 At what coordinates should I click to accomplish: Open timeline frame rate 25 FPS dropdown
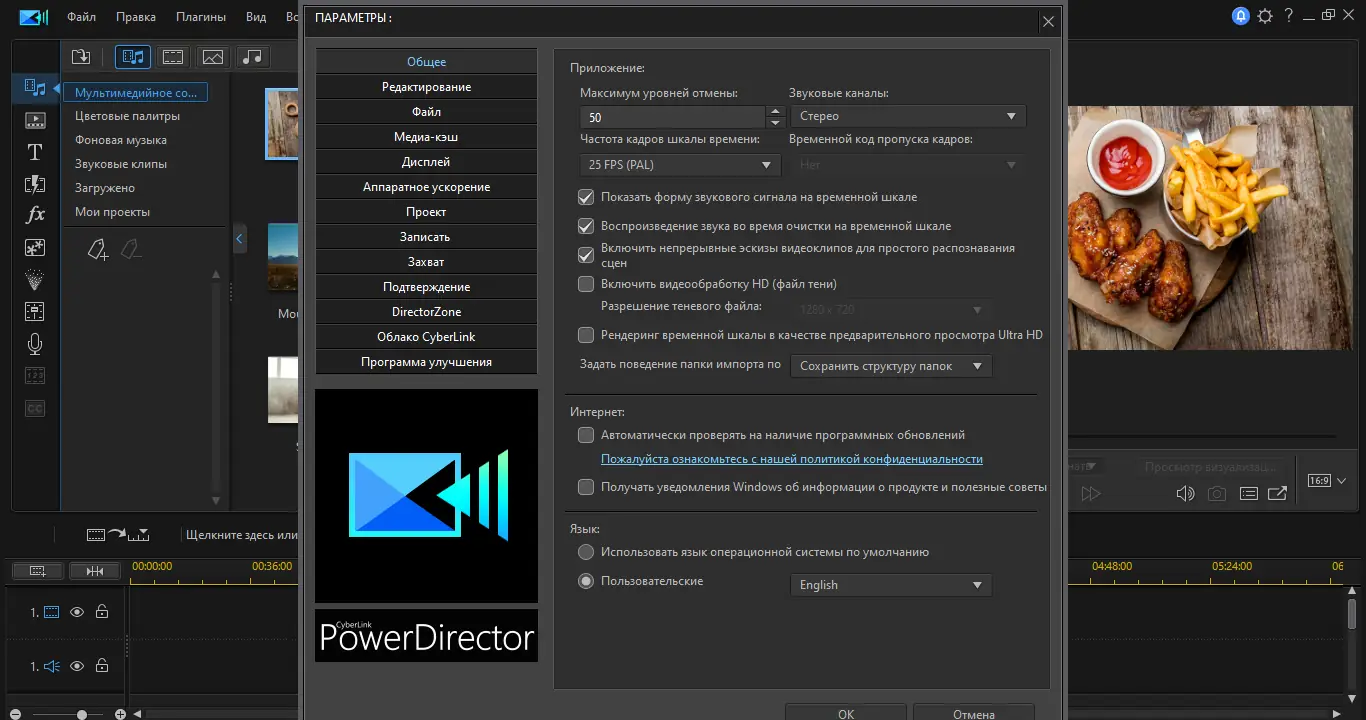681,164
